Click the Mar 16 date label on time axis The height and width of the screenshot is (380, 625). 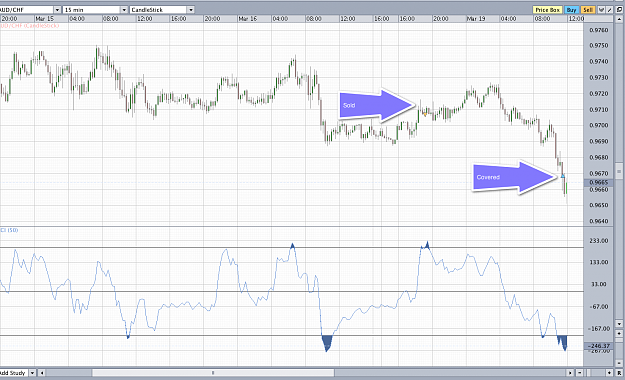248,19
